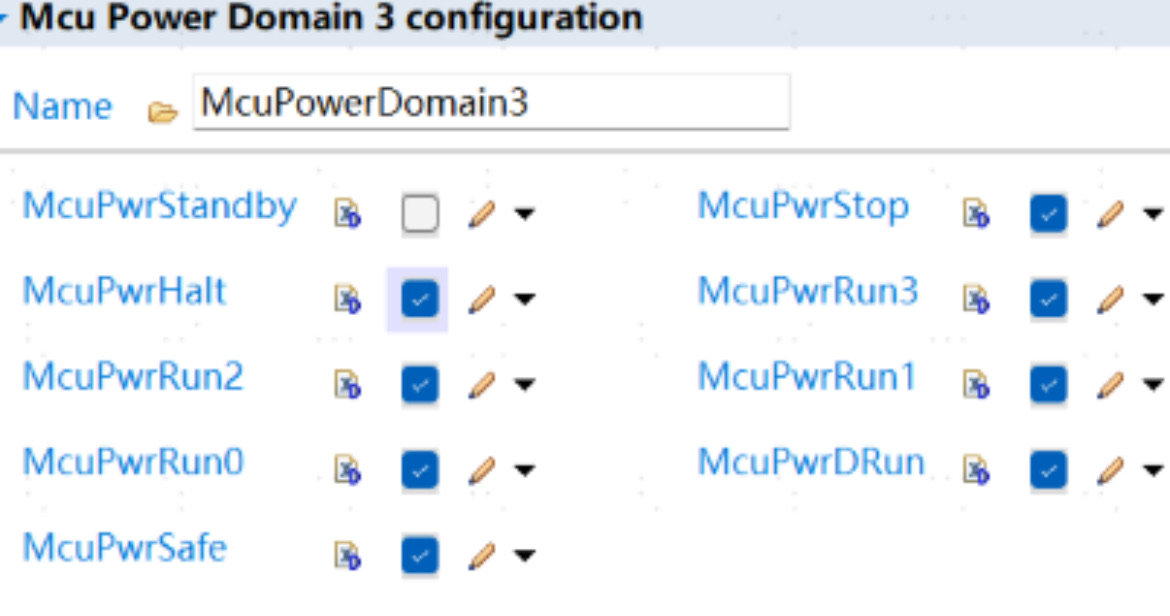Click the McuPwrHalt document icon
The image size is (1170, 616).
pos(348,299)
